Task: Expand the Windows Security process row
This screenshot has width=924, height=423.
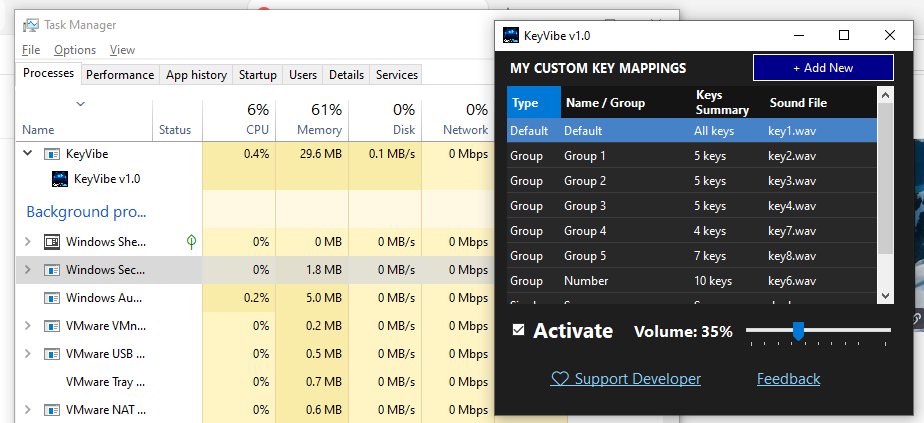Action: click(27, 270)
